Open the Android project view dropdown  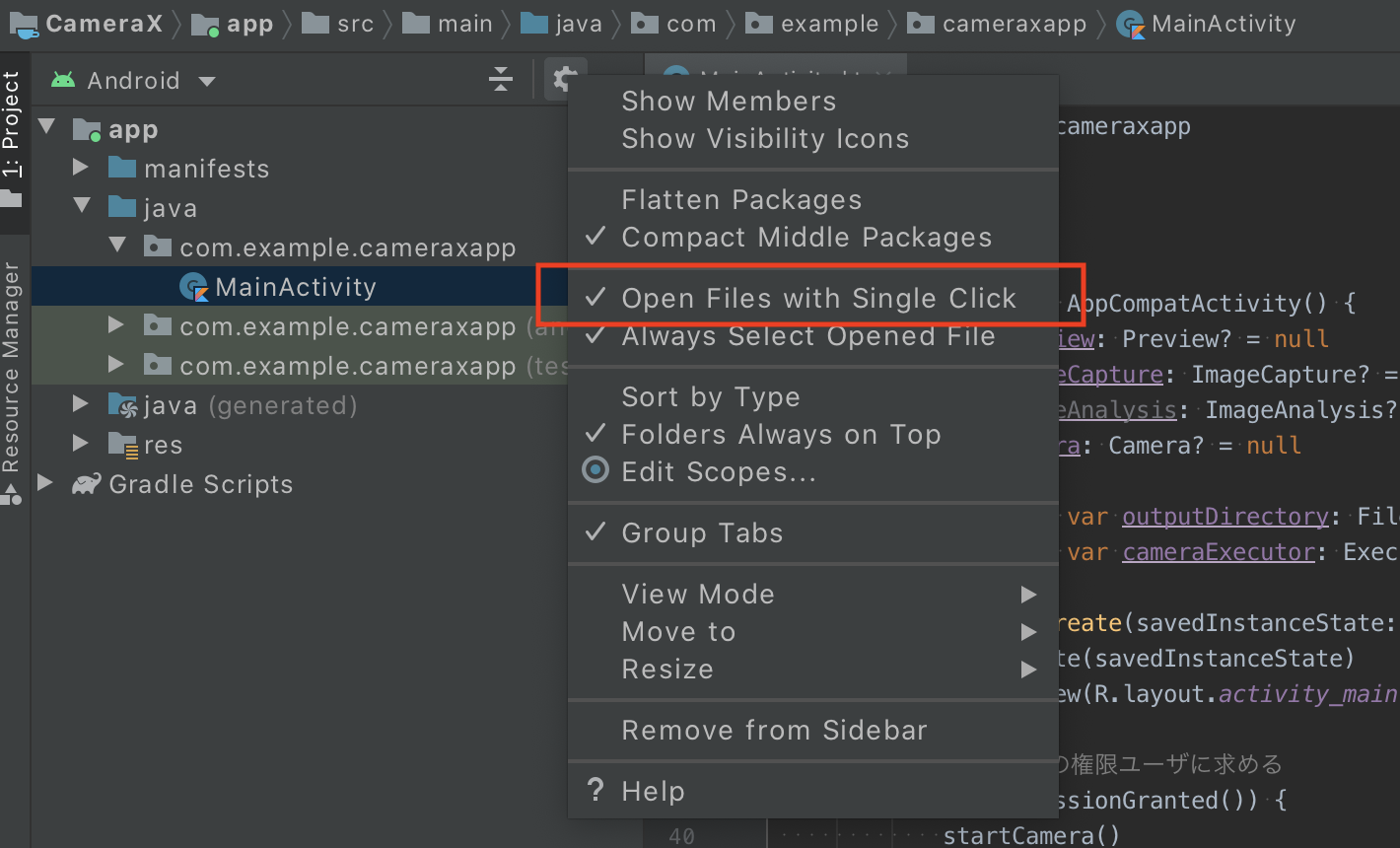point(134,81)
